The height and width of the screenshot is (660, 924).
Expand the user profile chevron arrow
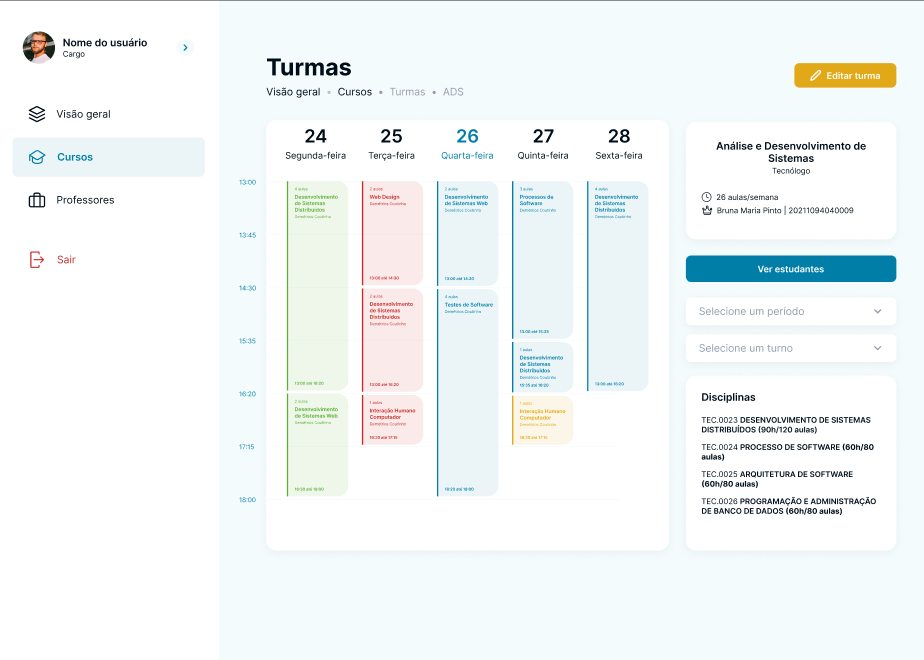point(185,47)
